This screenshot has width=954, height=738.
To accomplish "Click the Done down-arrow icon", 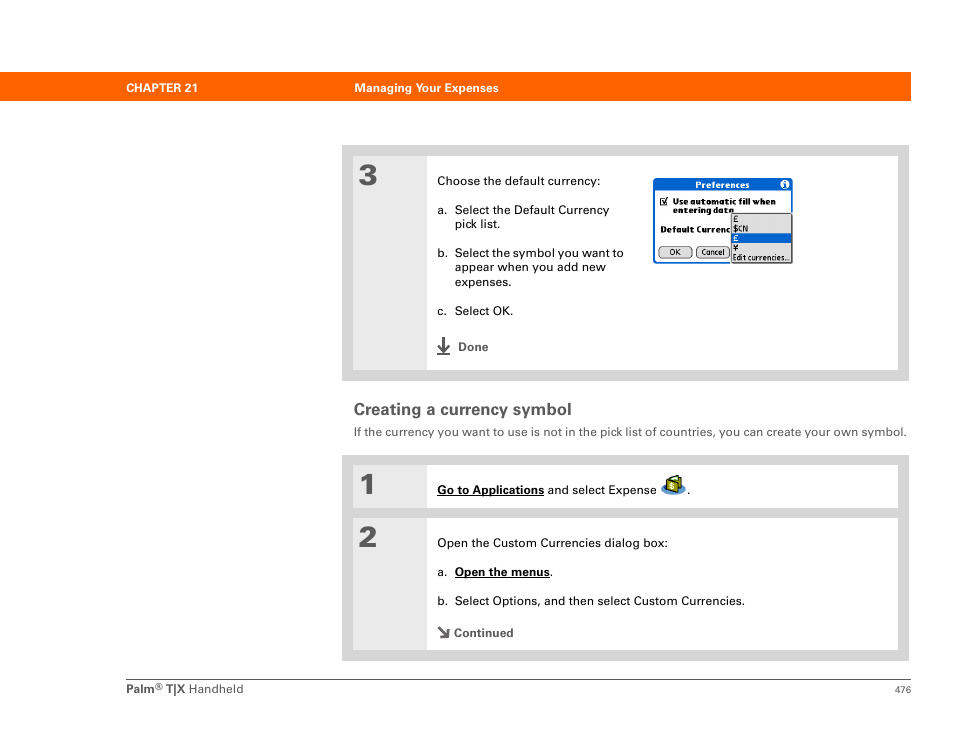I will 444,346.
